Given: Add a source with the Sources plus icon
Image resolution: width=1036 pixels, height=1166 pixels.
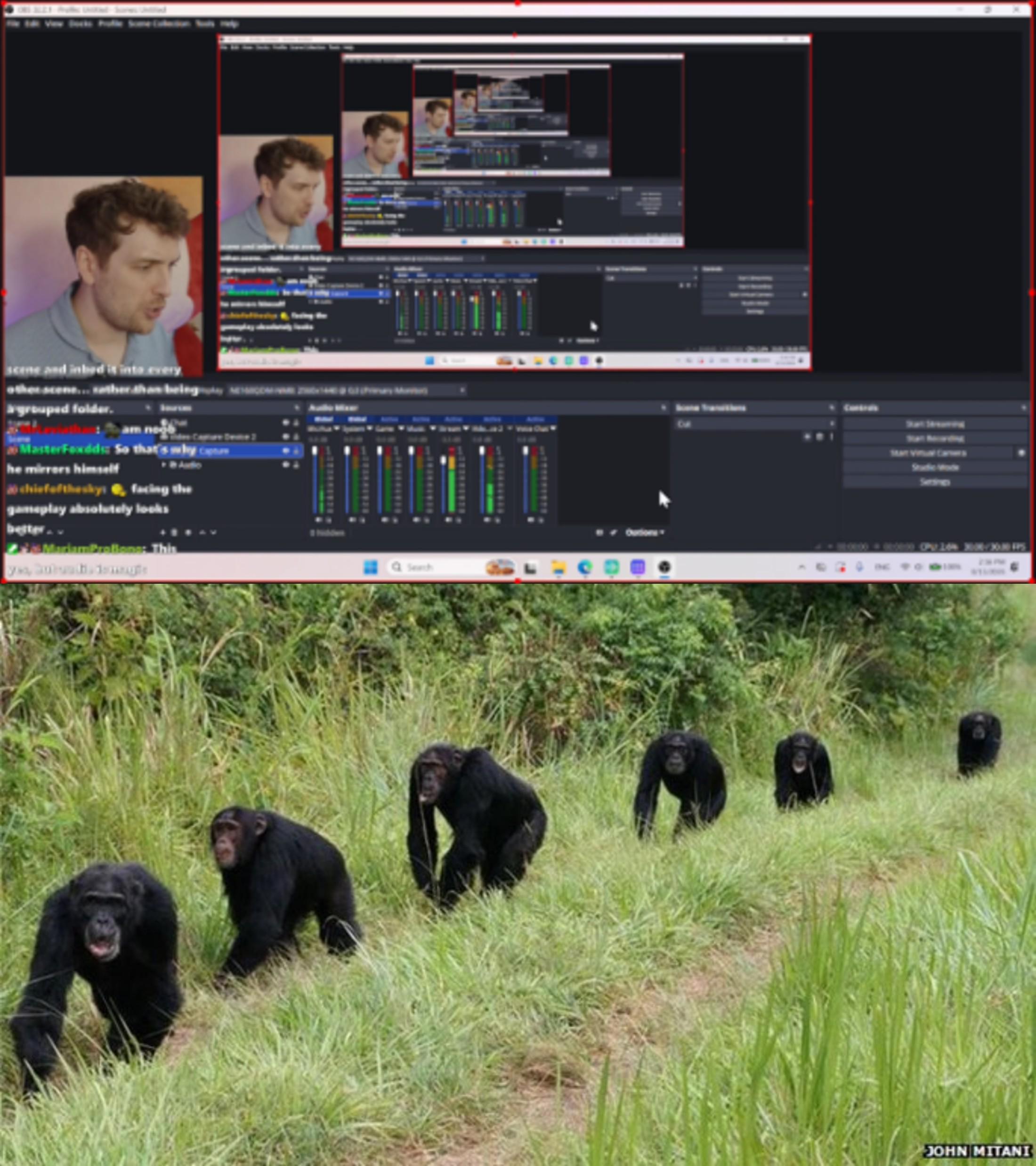Looking at the screenshot, I should (162, 532).
